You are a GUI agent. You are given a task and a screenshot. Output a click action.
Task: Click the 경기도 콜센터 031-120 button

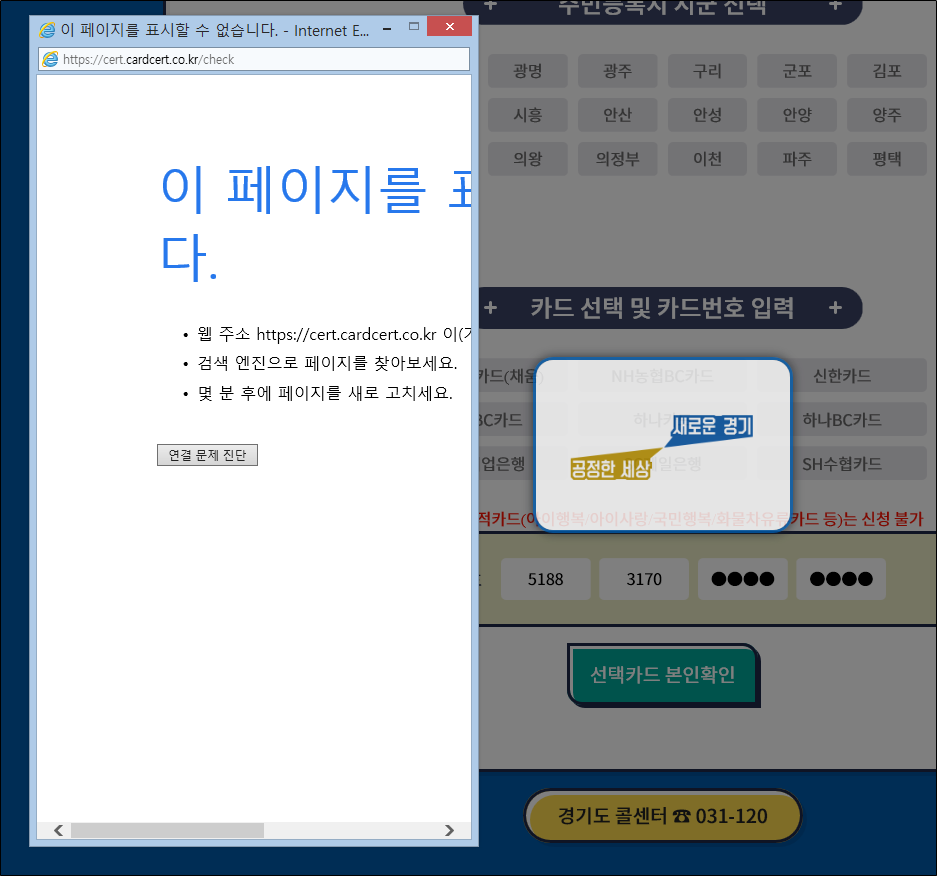pos(663,816)
